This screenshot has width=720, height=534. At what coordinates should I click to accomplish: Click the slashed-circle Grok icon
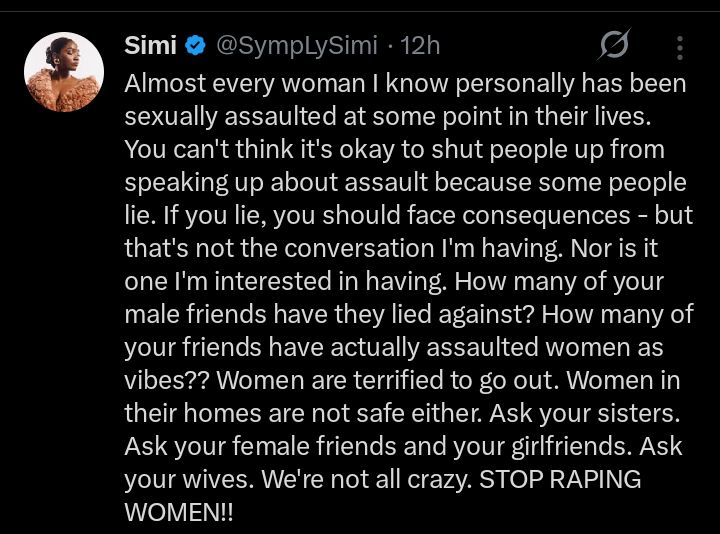(x=613, y=46)
